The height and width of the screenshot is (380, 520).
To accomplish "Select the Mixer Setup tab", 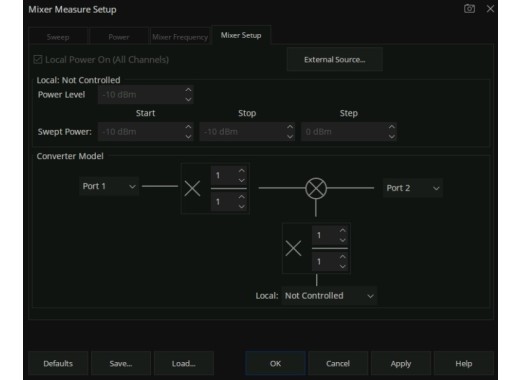I will point(241,35).
